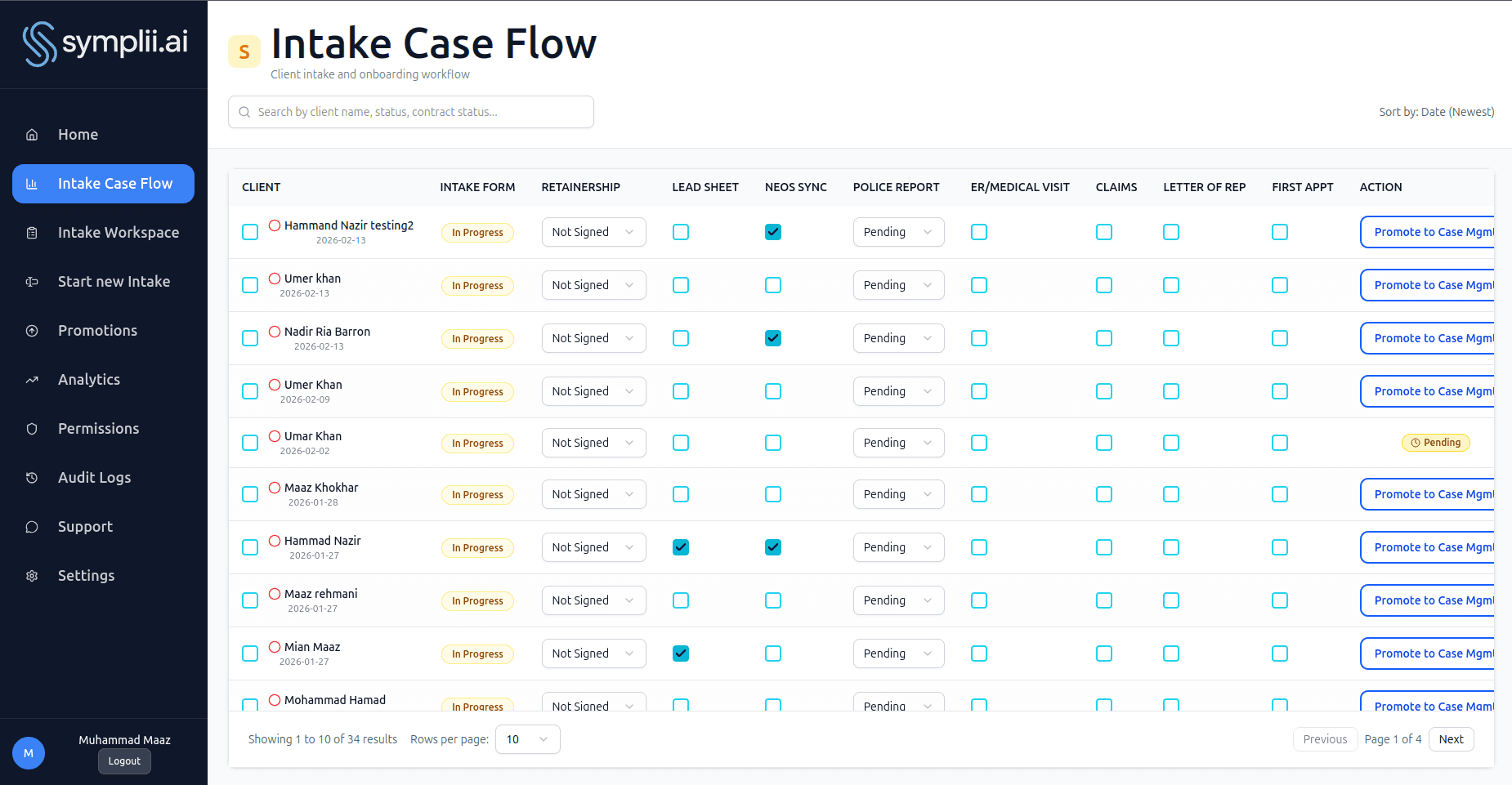Click the Next pagination button
Image resolution: width=1512 pixels, height=785 pixels.
tap(1452, 738)
